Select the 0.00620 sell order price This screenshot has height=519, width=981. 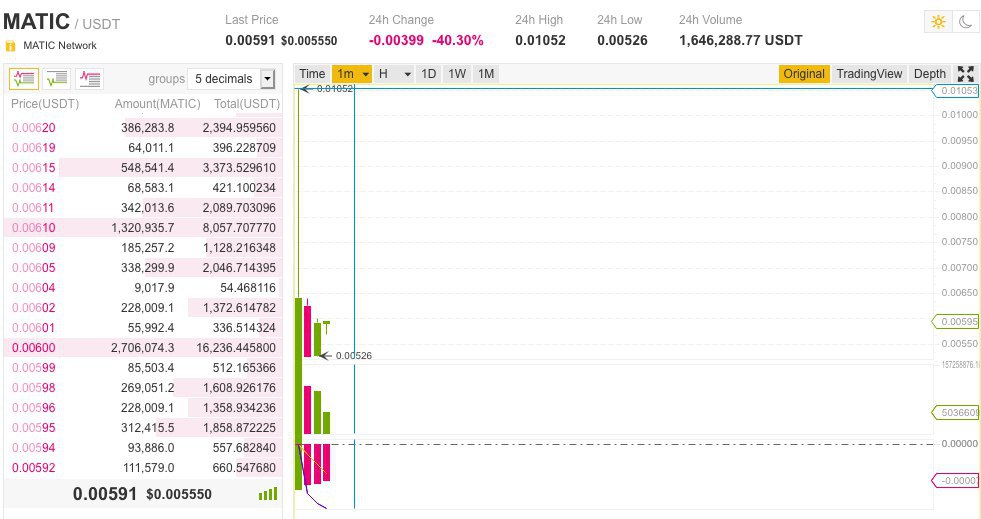[34, 128]
